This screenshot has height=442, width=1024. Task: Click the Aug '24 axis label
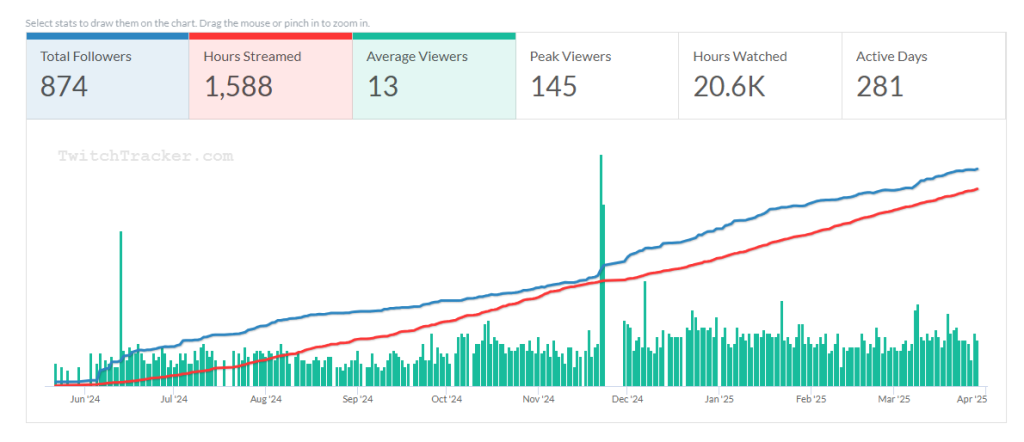pyautogui.click(x=265, y=400)
